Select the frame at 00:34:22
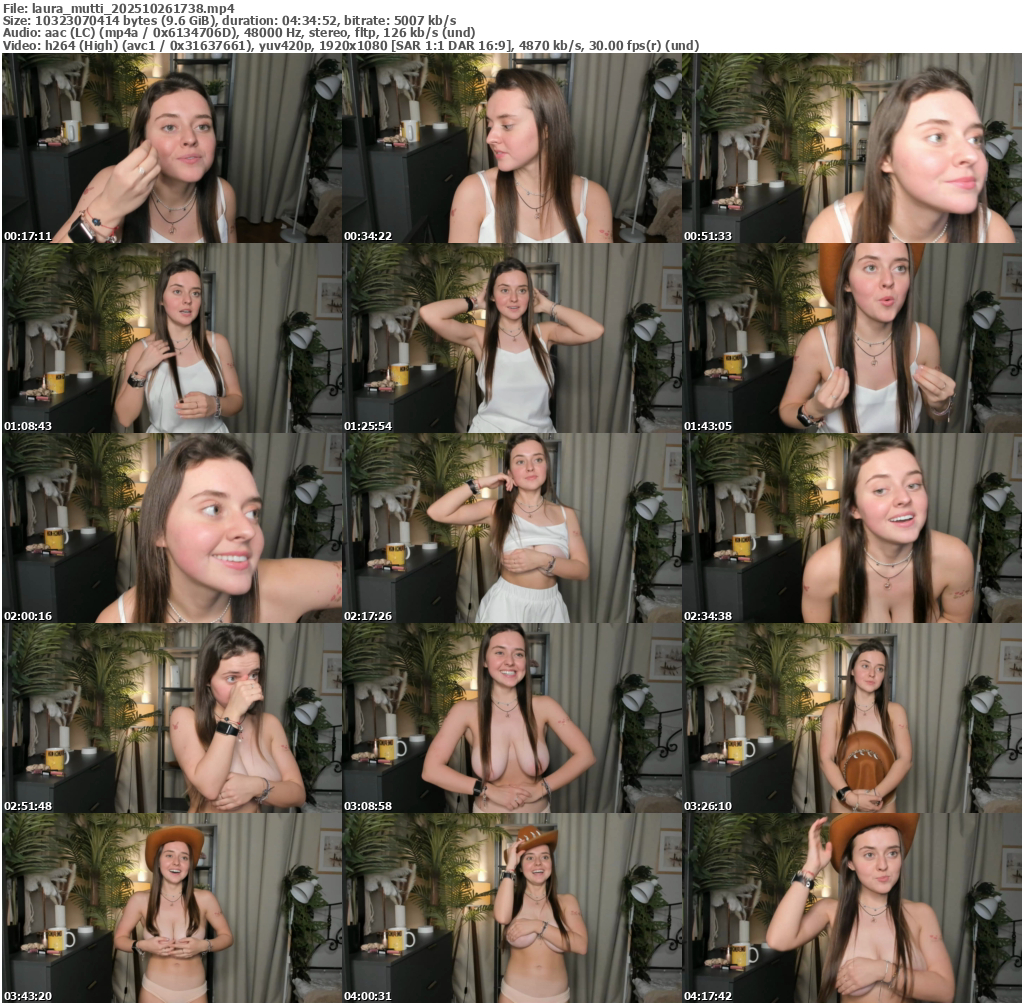 tap(512, 148)
